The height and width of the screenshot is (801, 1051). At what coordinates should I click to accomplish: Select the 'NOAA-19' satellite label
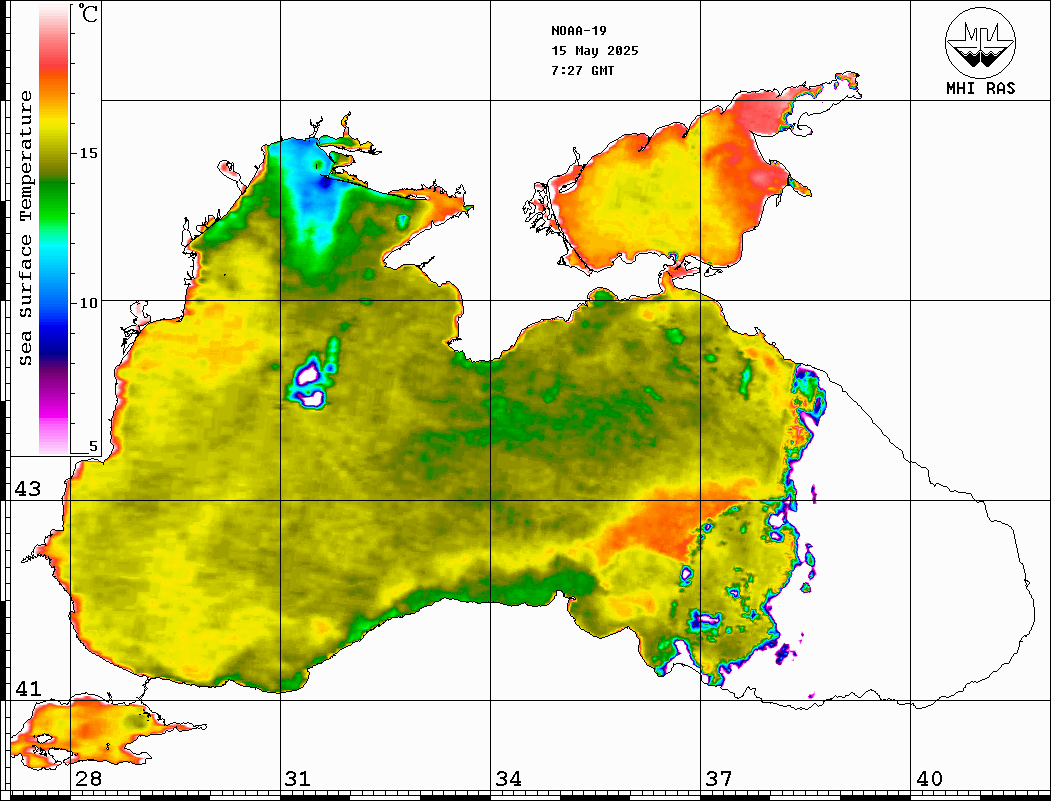[x=578, y=31]
